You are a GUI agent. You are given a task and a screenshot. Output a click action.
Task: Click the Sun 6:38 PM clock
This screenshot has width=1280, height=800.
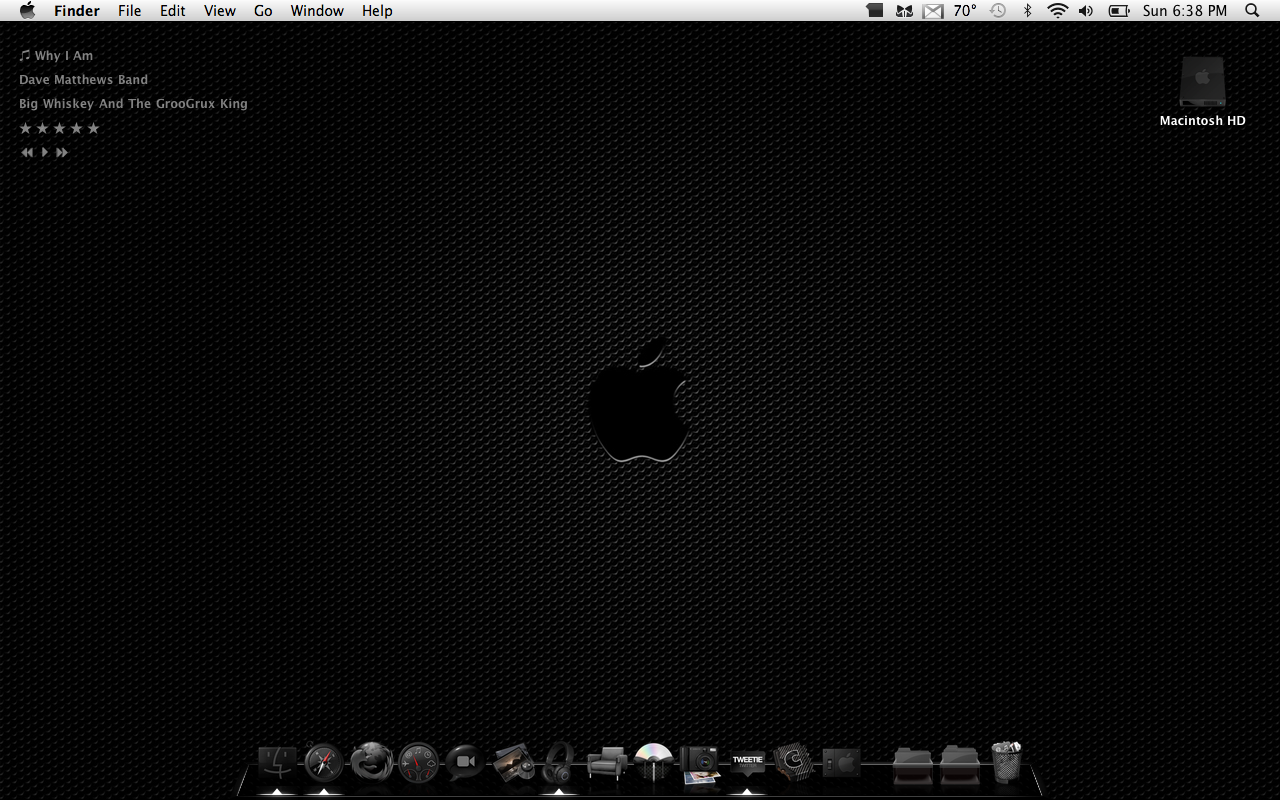pyautogui.click(x=1185, y=11)
